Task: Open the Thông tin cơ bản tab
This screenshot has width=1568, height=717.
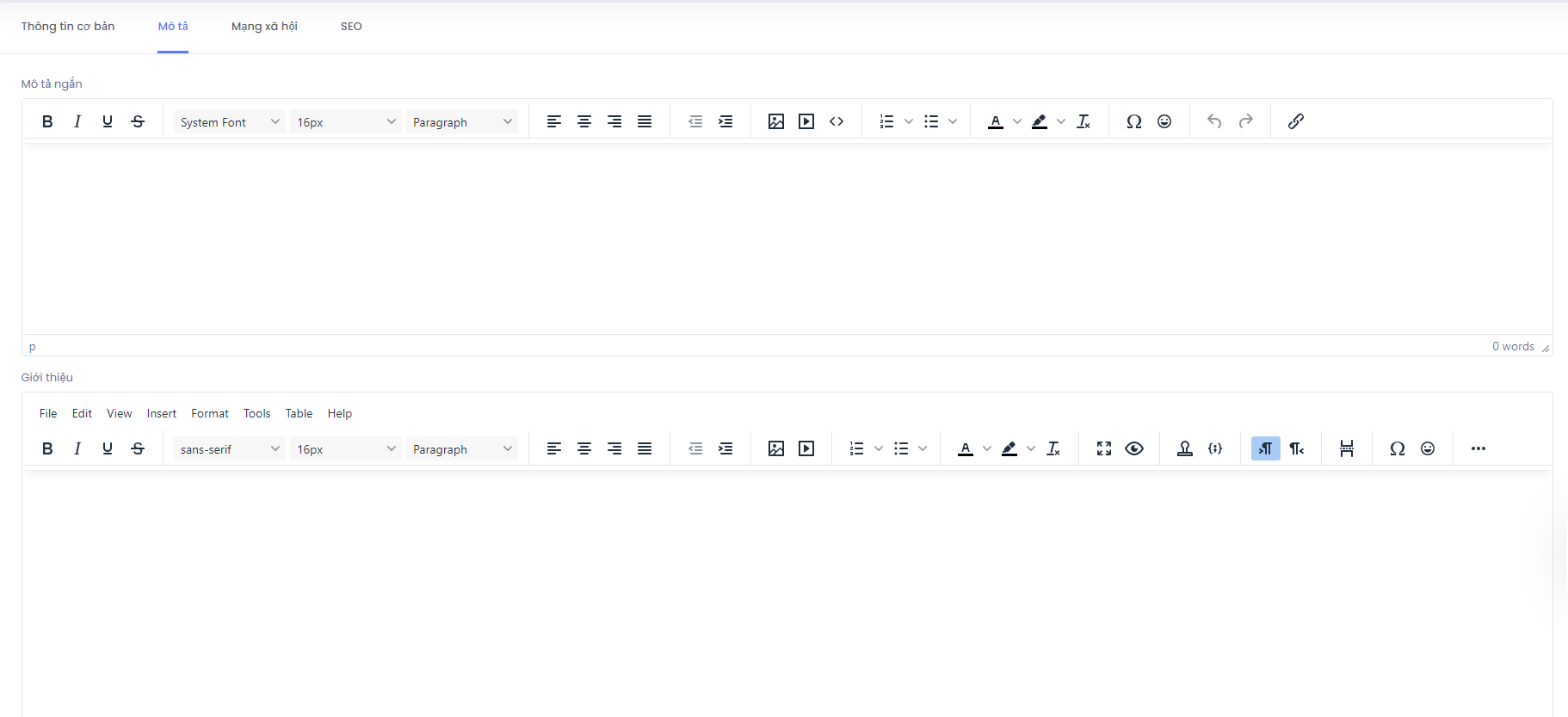Action: coord(68,27)
